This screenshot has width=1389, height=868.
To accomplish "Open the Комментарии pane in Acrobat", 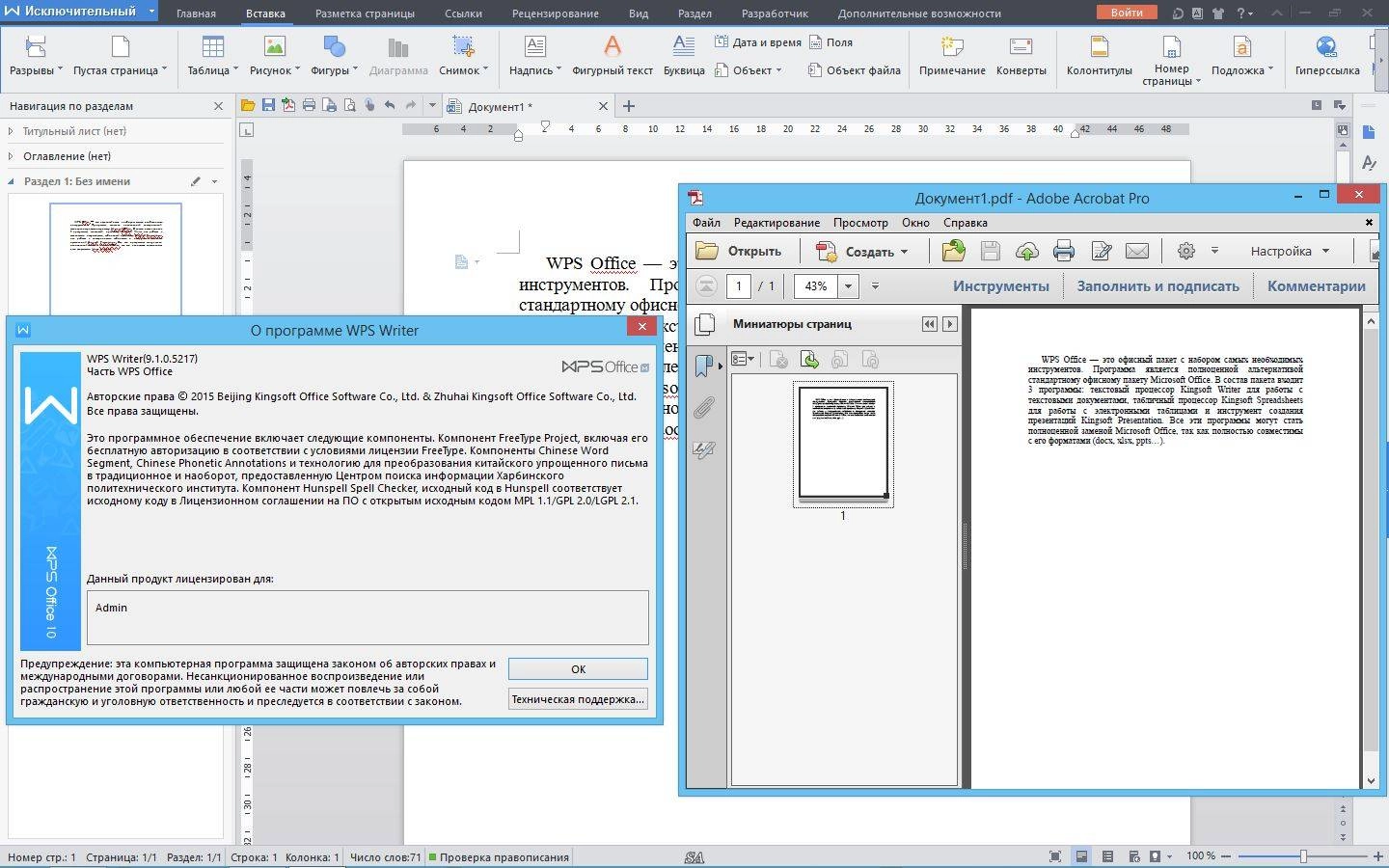I will pos(1316,285).
